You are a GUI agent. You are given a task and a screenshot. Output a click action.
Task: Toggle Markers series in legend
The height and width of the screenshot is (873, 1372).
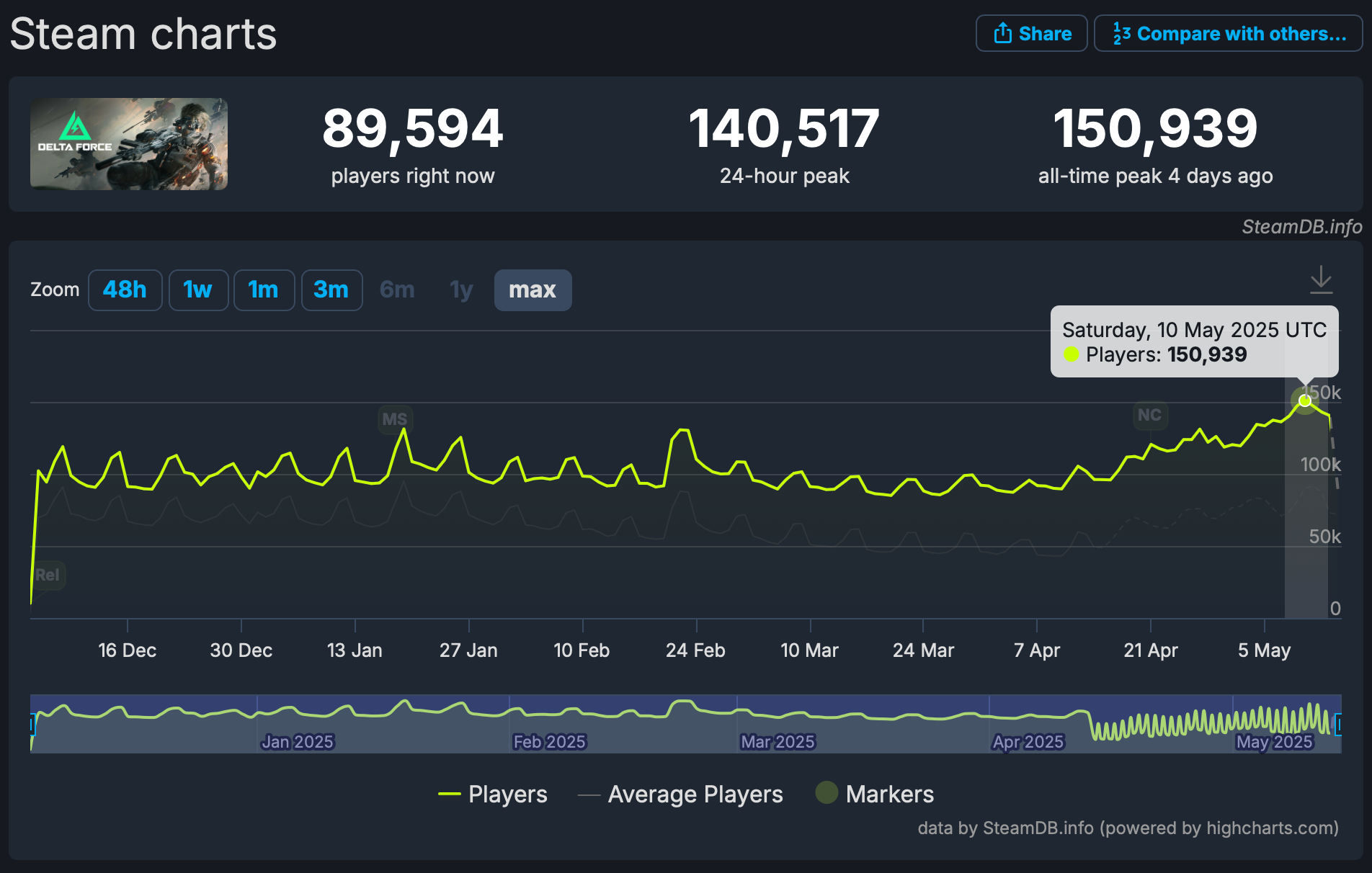click(x=874, y=794)
